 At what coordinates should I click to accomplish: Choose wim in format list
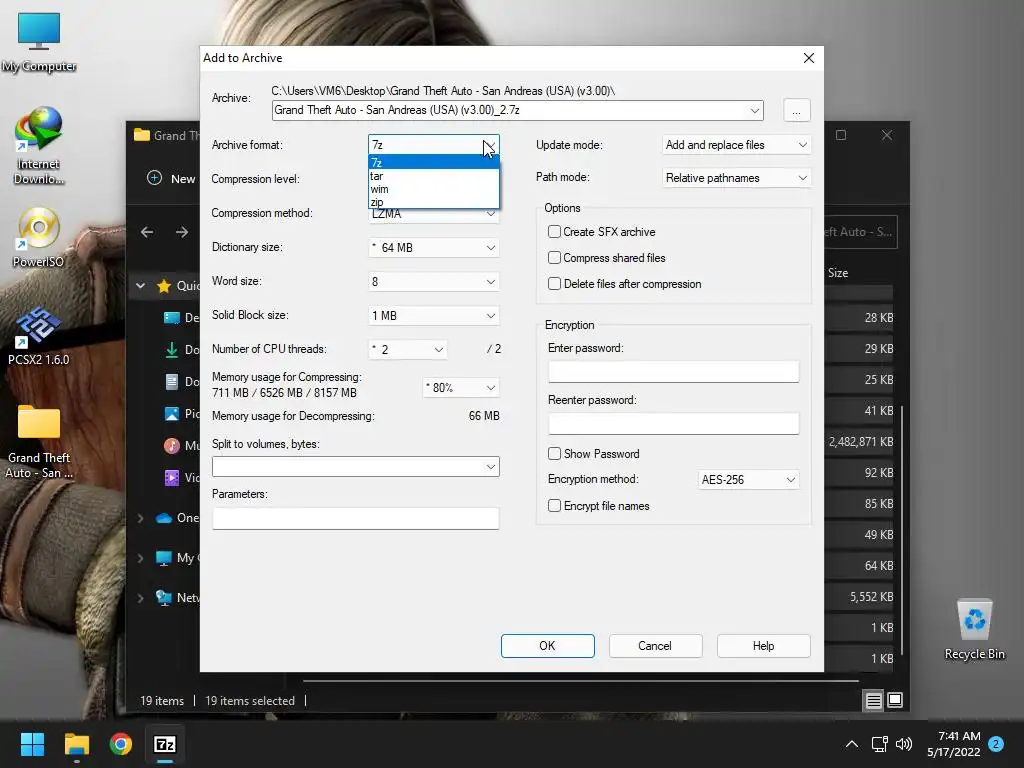(x=434, y=189)
